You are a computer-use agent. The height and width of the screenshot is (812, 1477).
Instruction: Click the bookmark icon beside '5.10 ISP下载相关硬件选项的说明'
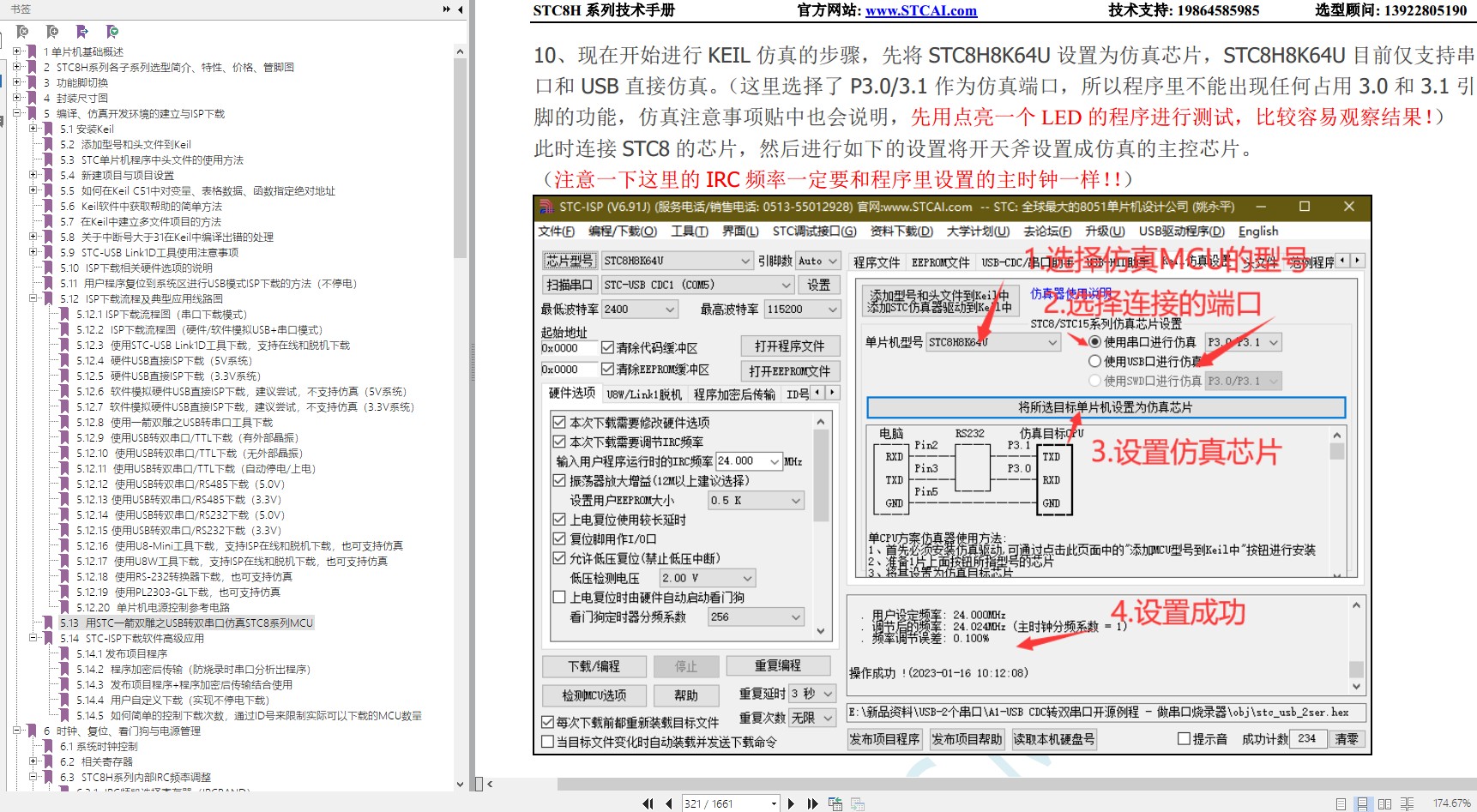coord(48,268)
